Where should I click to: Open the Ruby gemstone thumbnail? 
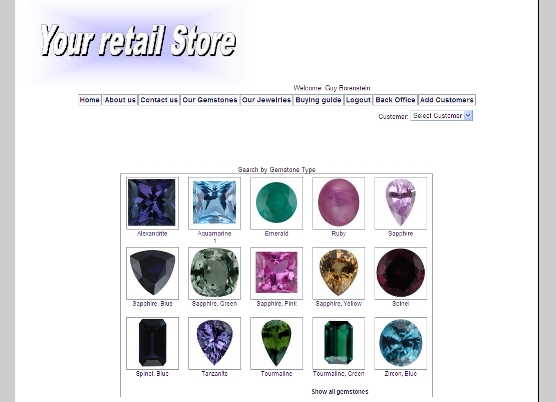point(338,203)
